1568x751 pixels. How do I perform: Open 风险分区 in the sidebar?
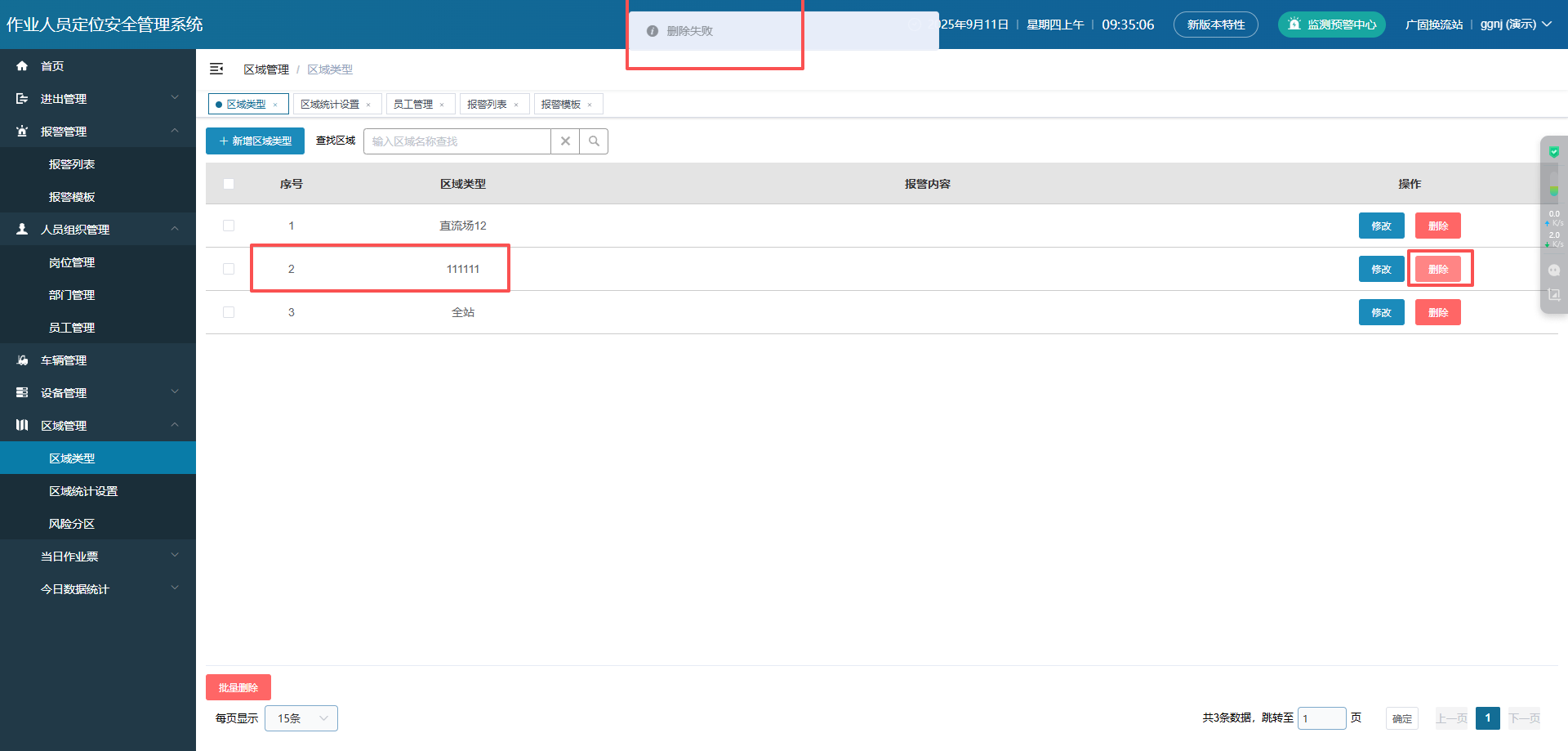click(x=98, y=523)
